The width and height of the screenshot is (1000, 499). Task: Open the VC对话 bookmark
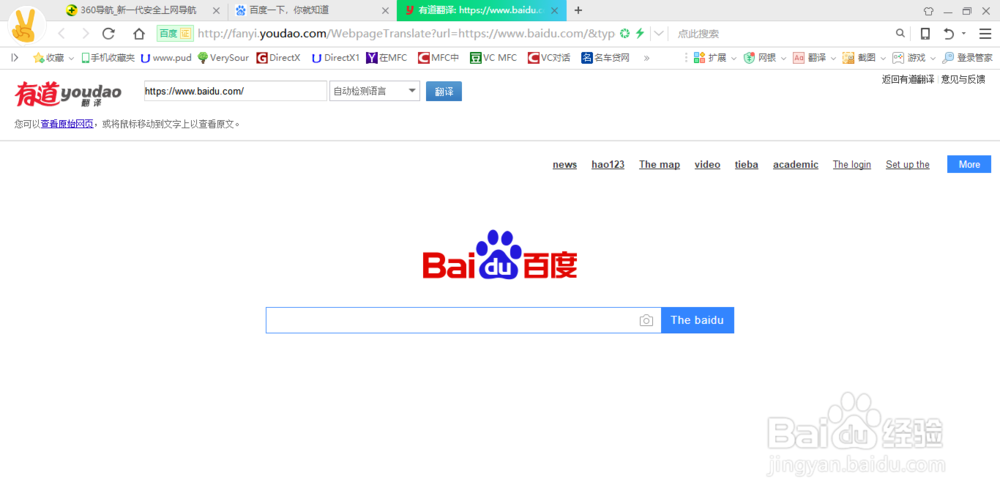click(x=549, y=57)
